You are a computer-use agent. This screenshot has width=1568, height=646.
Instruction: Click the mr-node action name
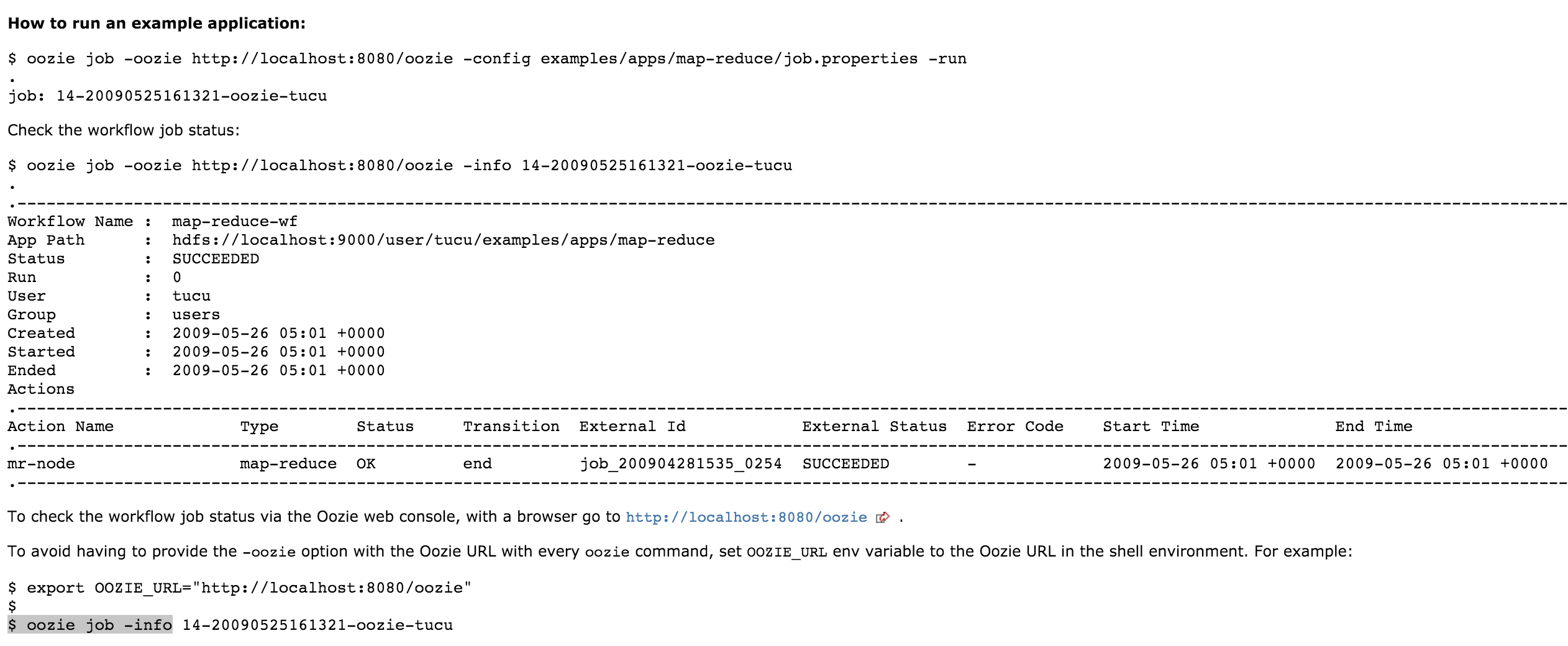pyautogui.click(x=41, y=464)
